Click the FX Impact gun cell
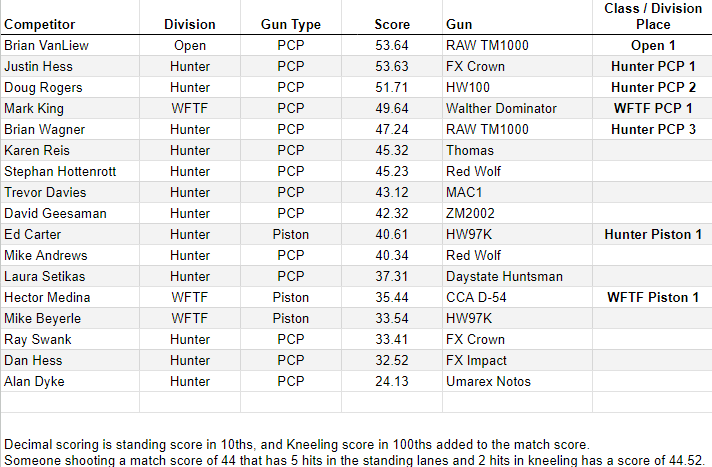This screenshot has width=712, height=467. [x=518, y=361]
